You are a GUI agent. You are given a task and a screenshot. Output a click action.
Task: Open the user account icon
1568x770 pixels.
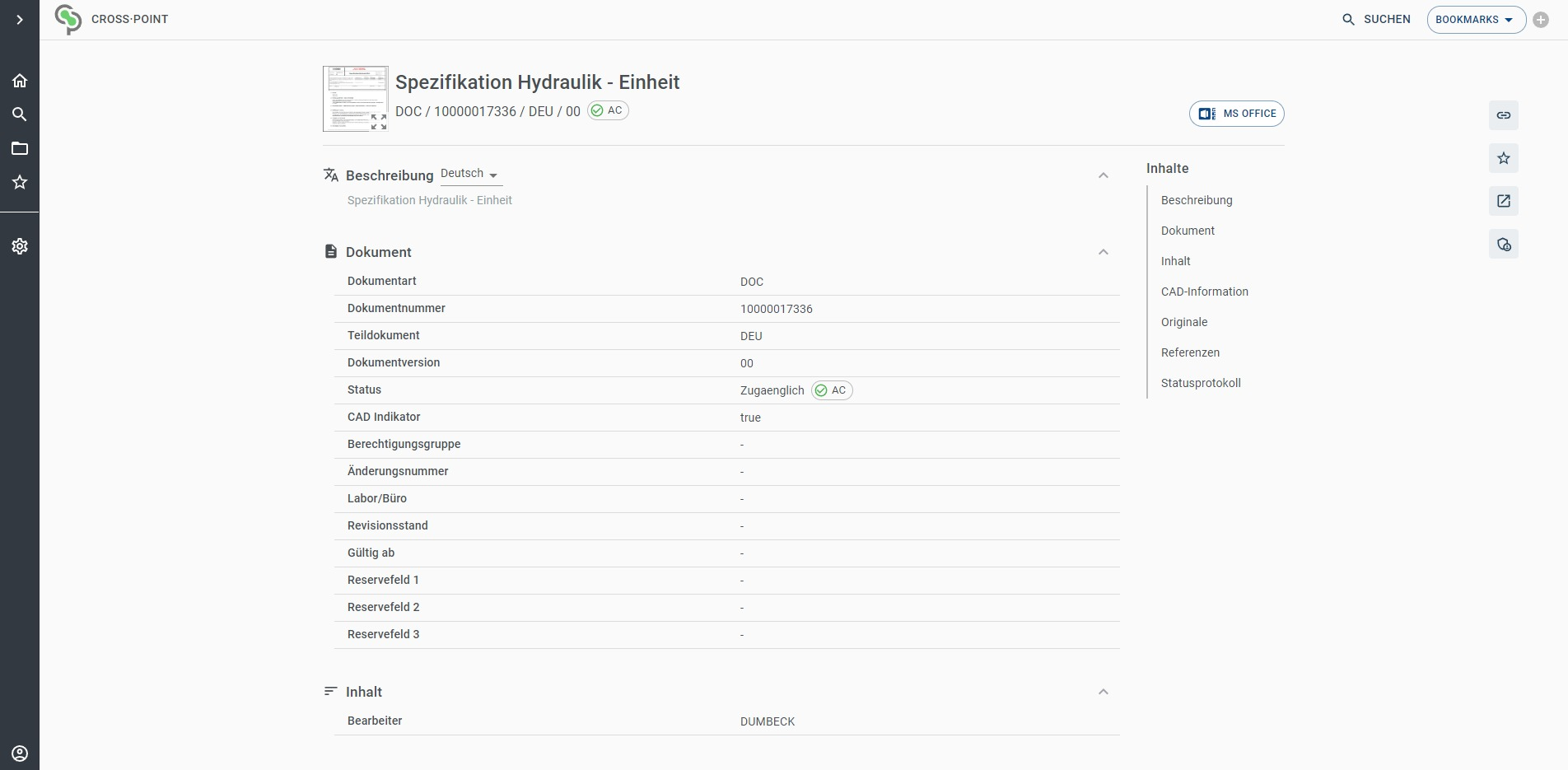(20, 754)
